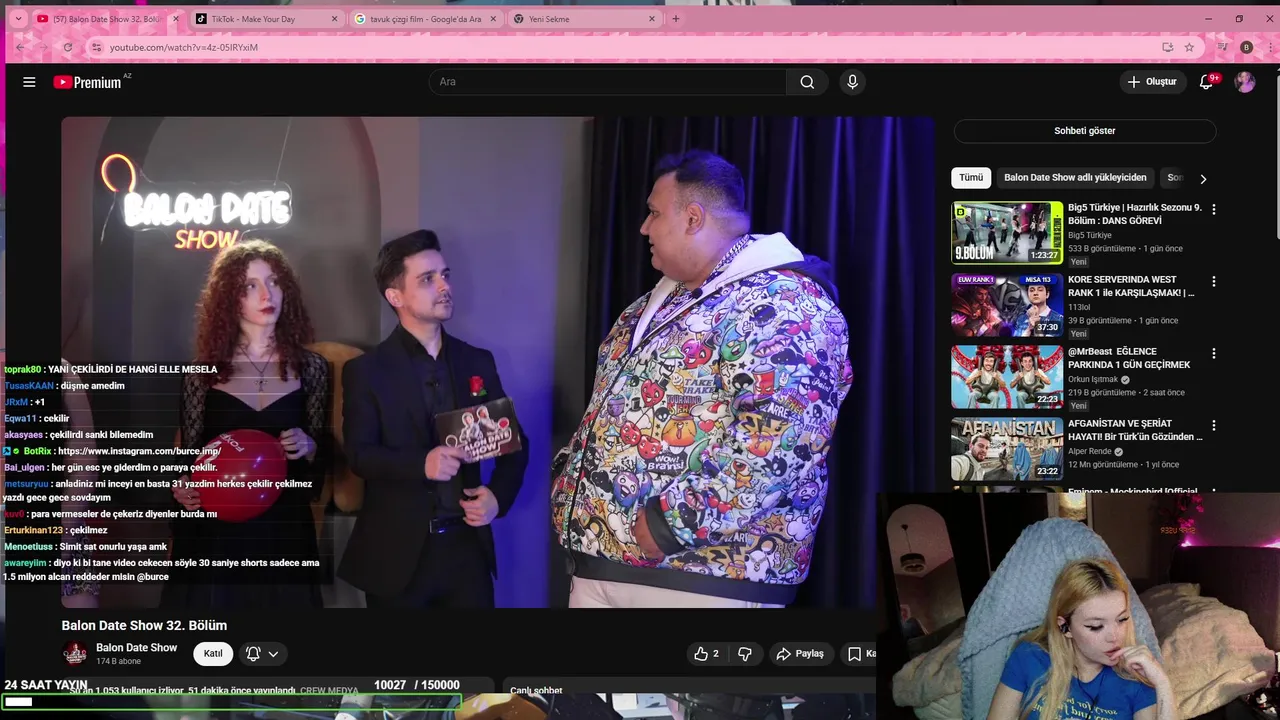Click the Oluştur create button

(x=1152, y=82)
